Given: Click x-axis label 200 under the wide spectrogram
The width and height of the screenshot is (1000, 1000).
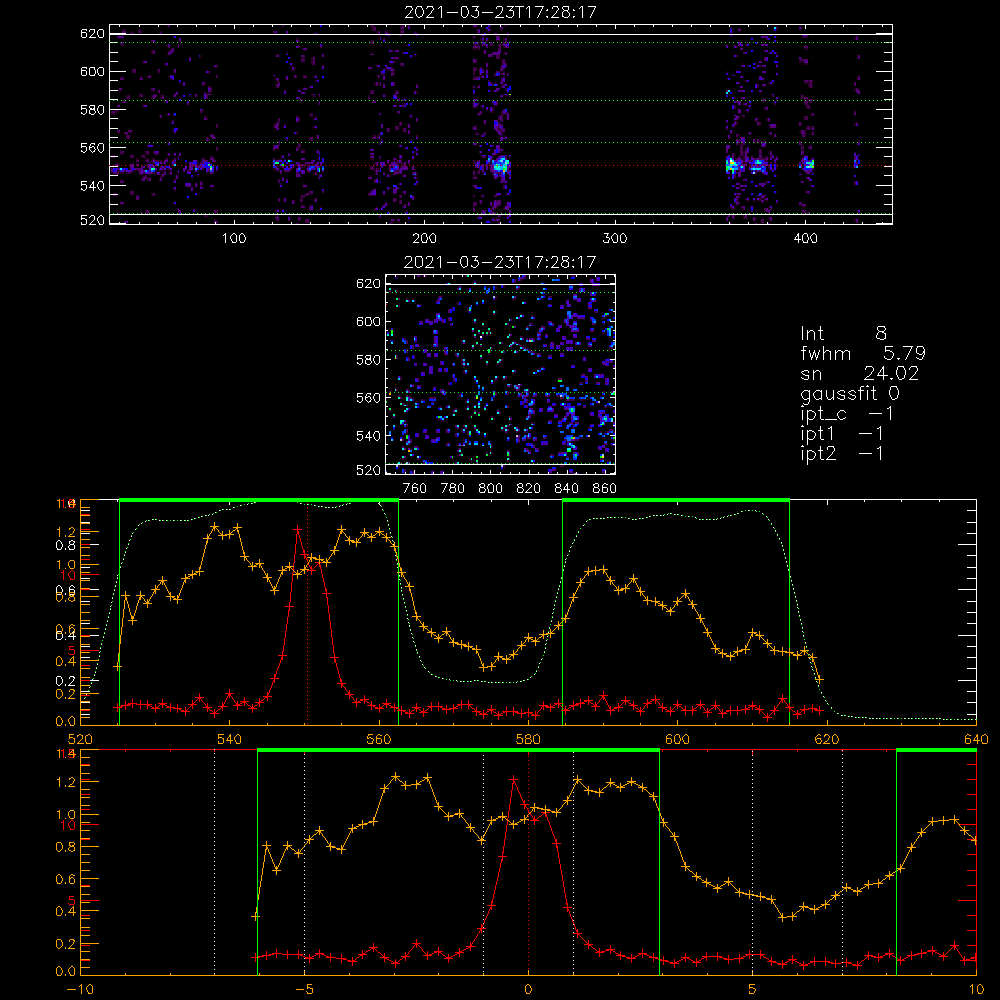Looking at the screenshot, I should click(x=424, y=239).
